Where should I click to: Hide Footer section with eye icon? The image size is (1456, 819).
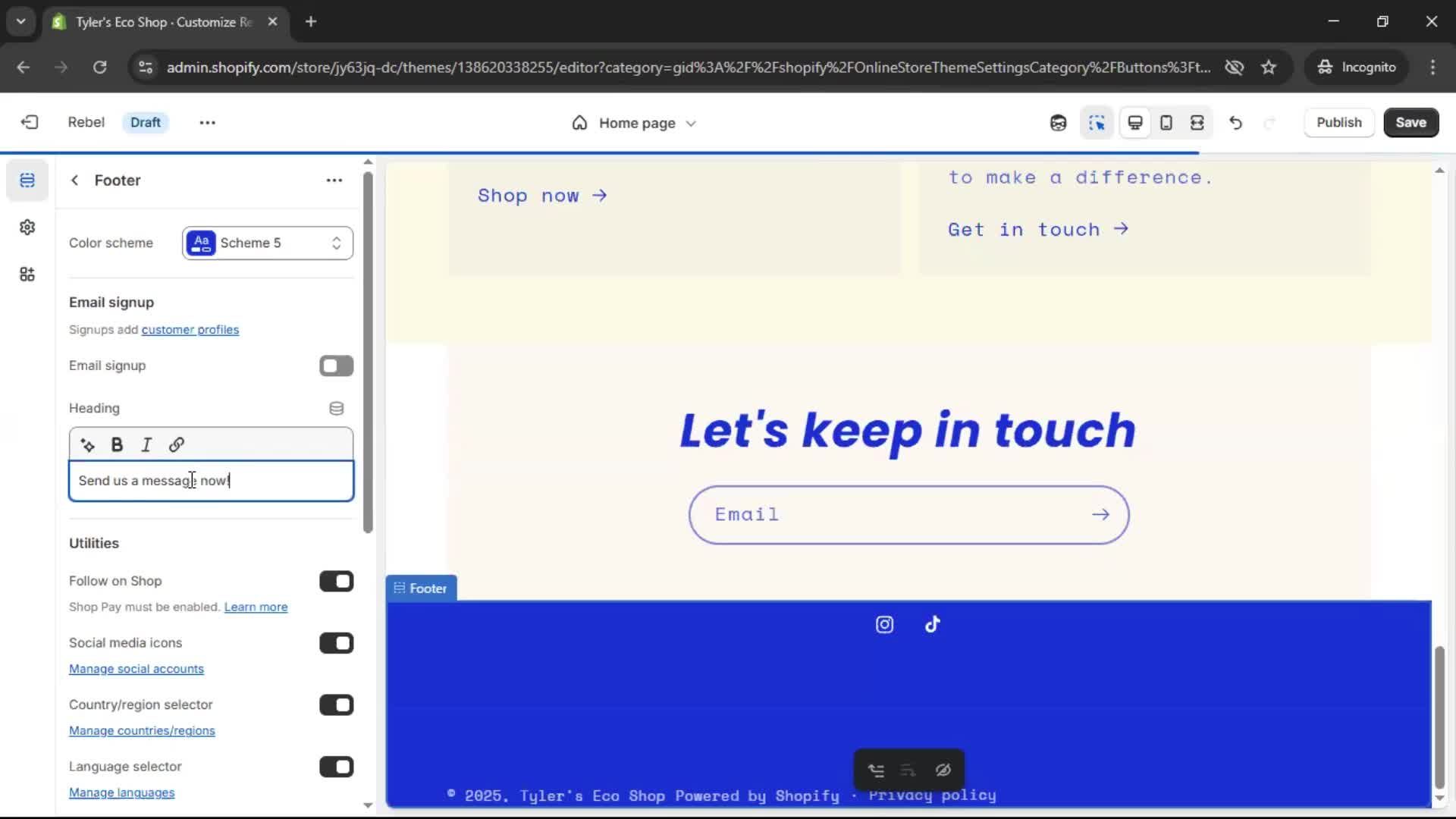[x=943, y=770]
